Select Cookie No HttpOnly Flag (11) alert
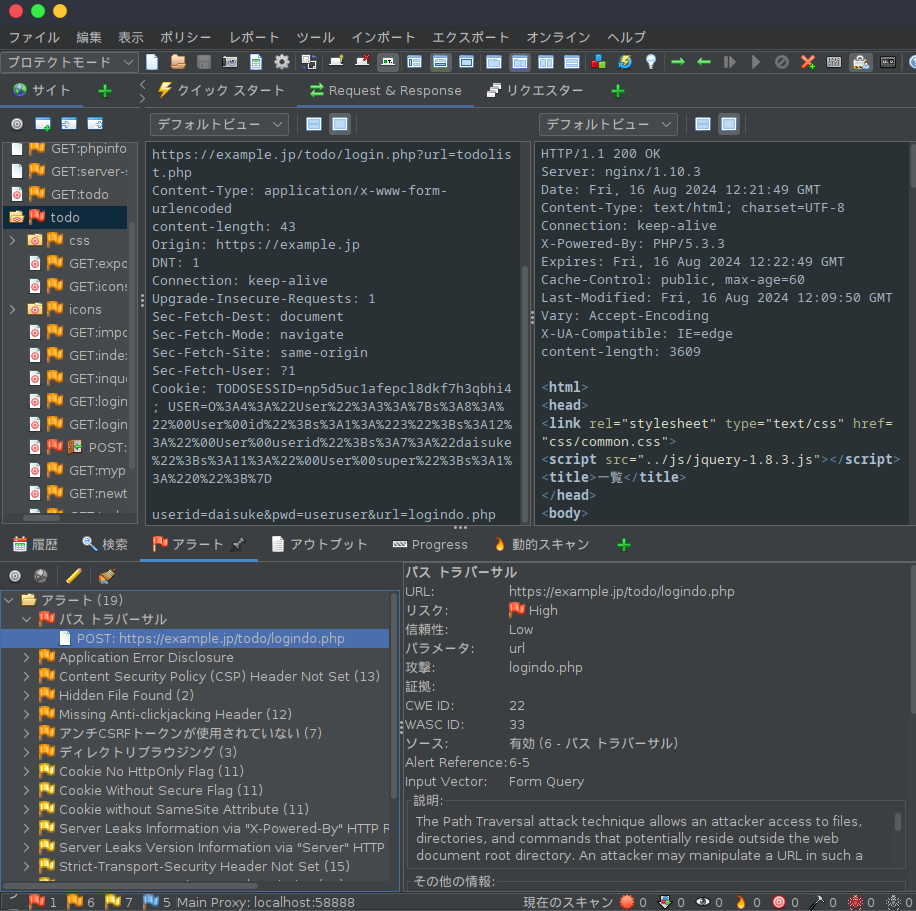The height and width of the screenshot is (911, 916). pyautogui.click(x=151, y=771)
